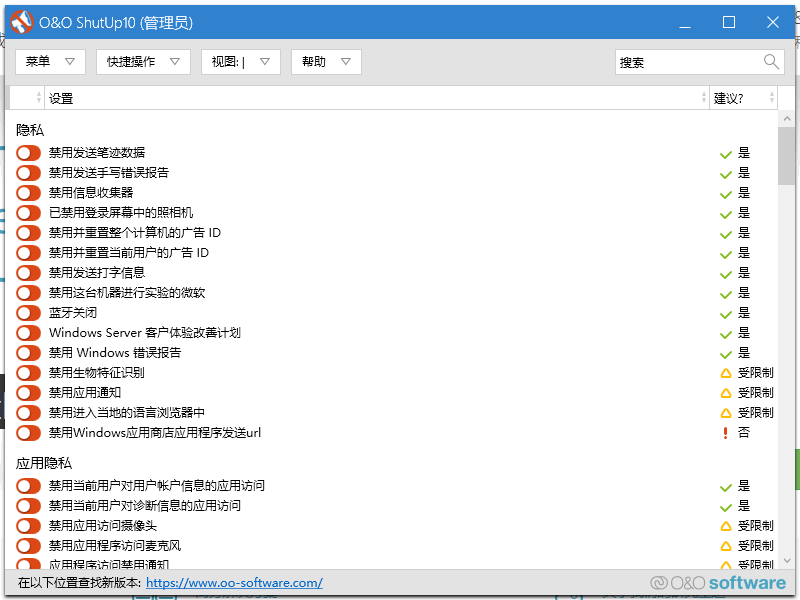Click yellow warning icon next to 禁用应用访问摄像头
This screenshot has height=600, width=800.
pos(726,526)
